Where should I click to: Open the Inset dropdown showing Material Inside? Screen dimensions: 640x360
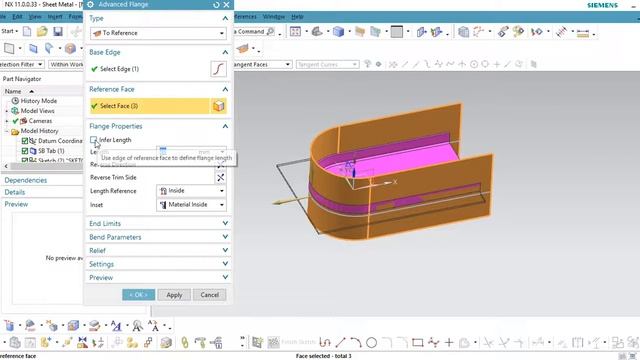[191, 205]
